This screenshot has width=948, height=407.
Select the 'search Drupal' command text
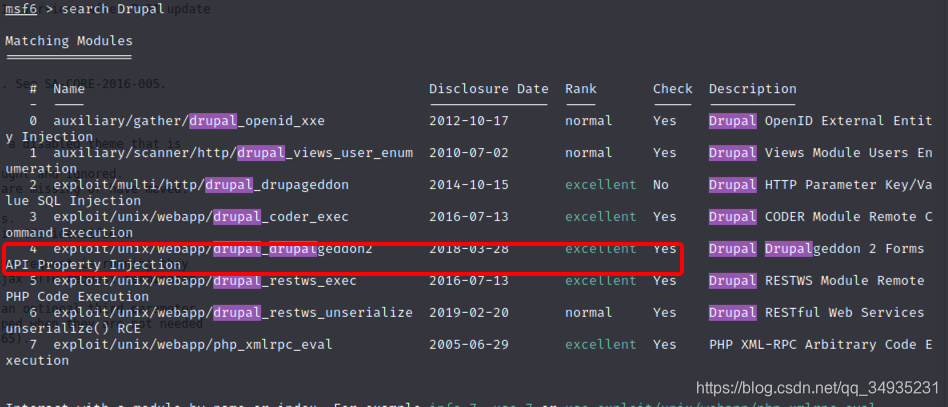pos(112,10)
